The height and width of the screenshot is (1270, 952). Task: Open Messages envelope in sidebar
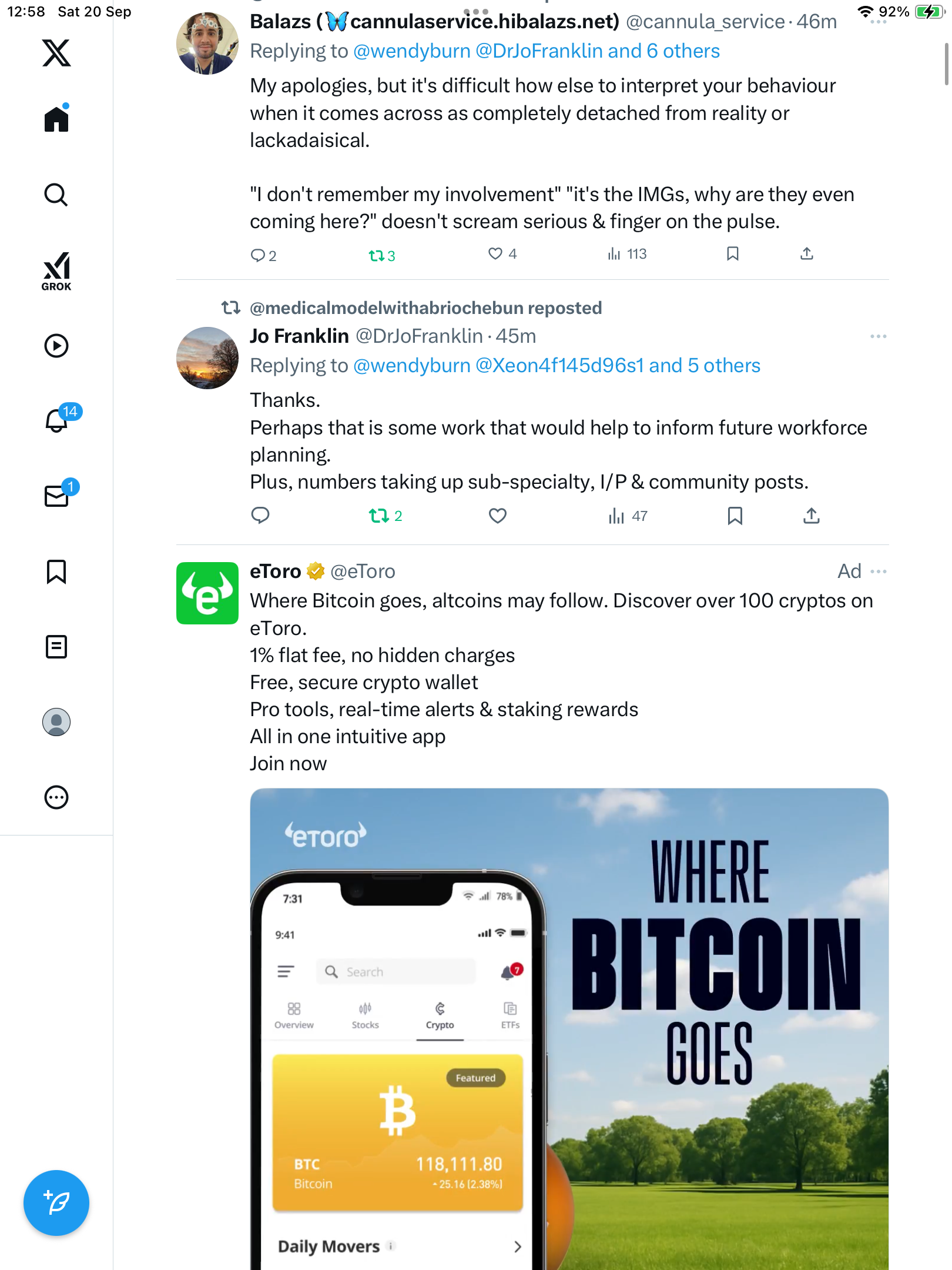click(56, 496)
